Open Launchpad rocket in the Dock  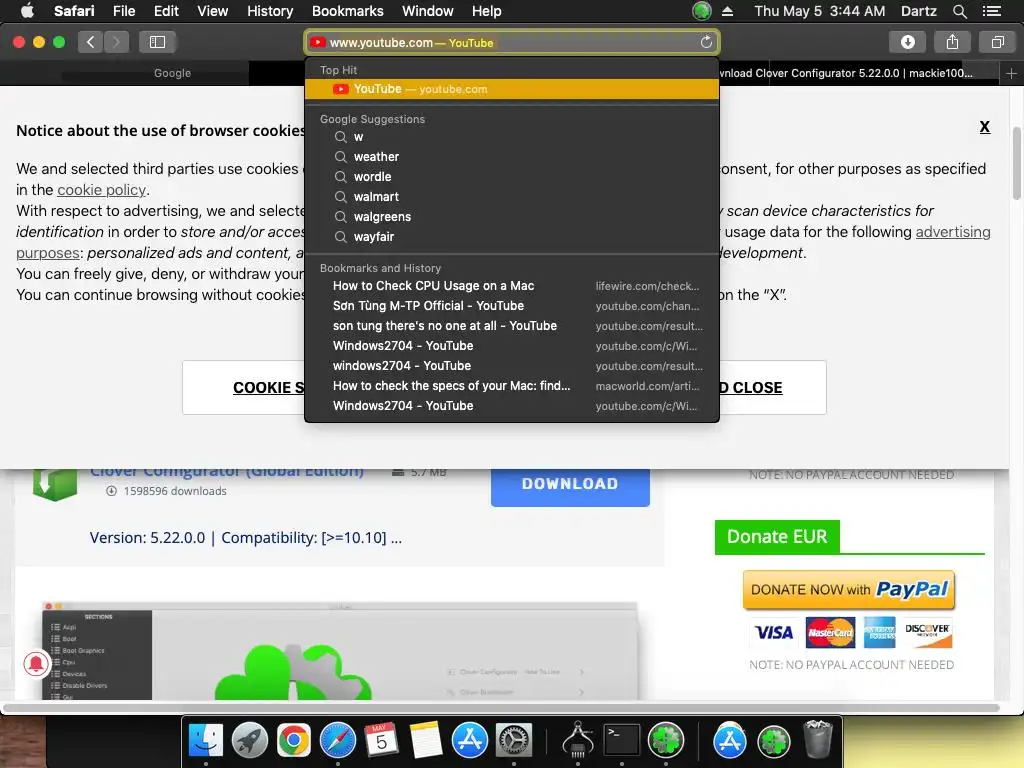249,740
